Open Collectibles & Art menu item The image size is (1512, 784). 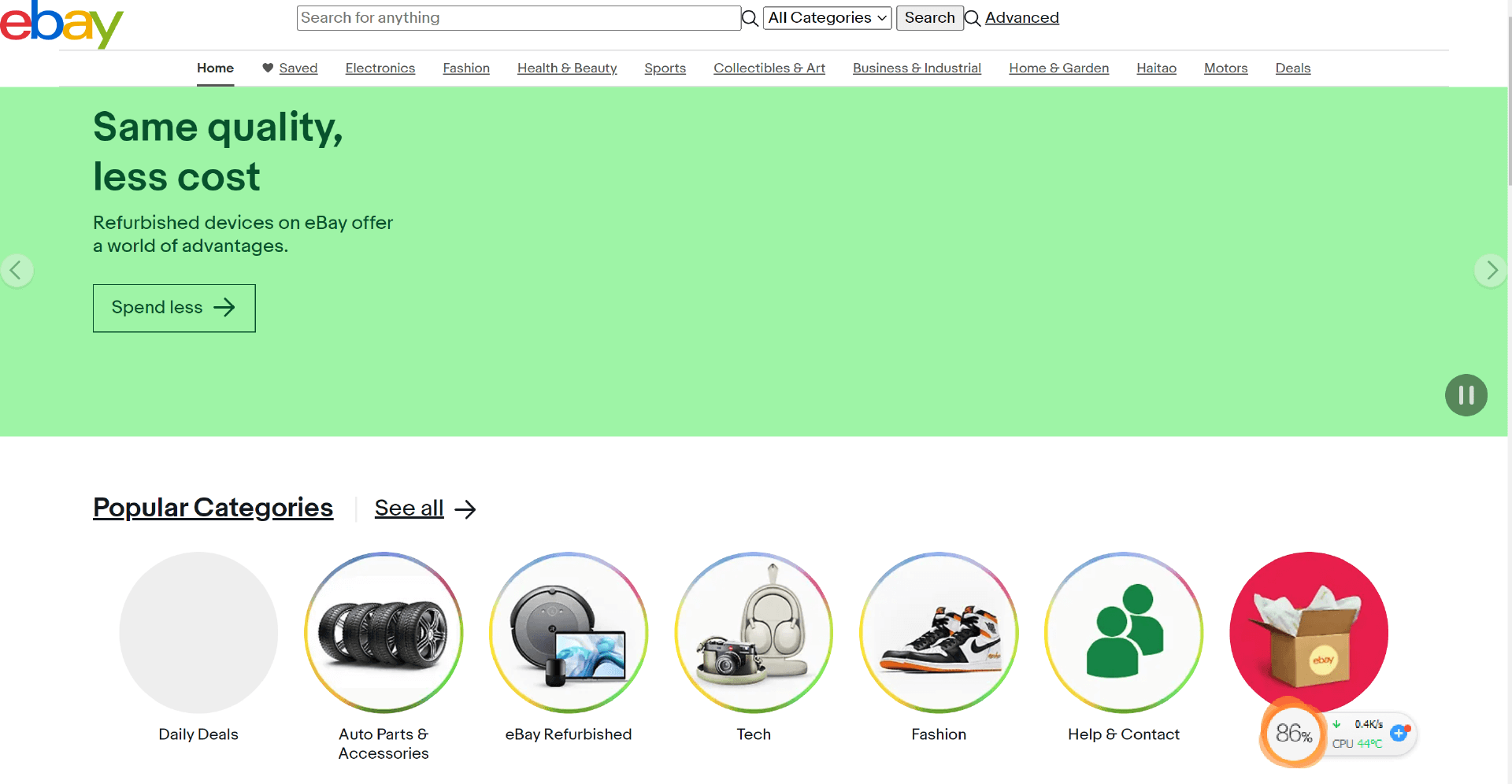pos(769,68)
